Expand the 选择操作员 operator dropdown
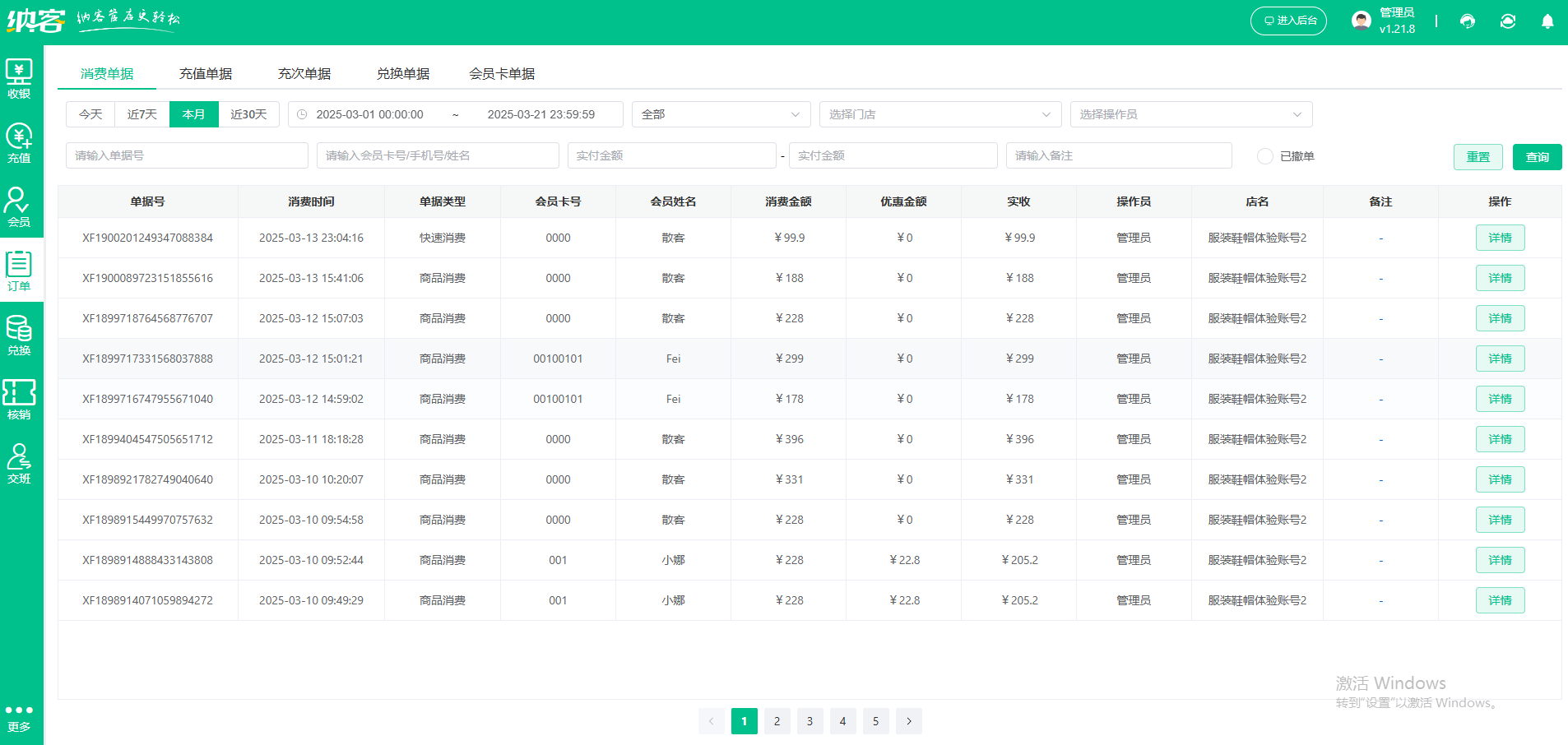 pyautogui.click(x=1190, y=114)
